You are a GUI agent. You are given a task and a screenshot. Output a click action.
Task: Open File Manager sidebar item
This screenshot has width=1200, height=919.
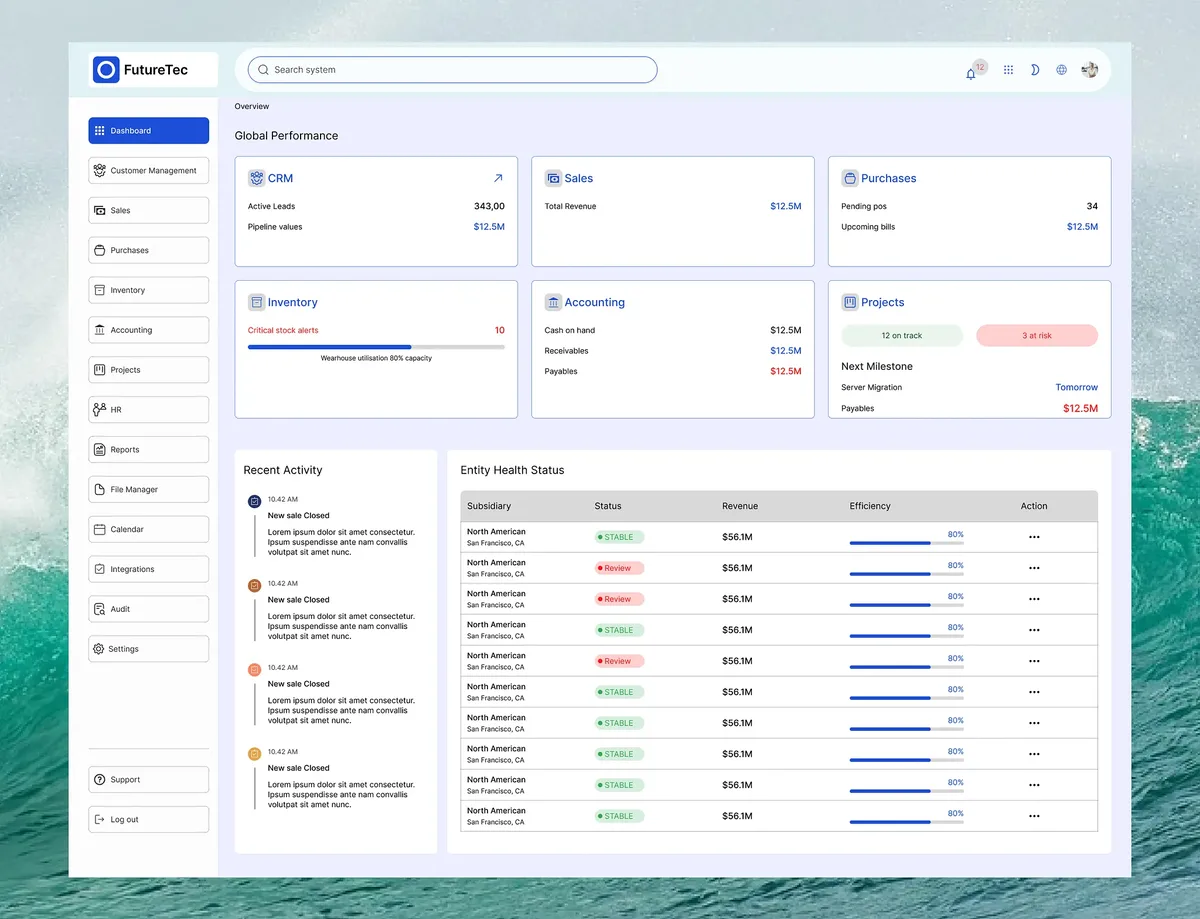click(149, 490)
